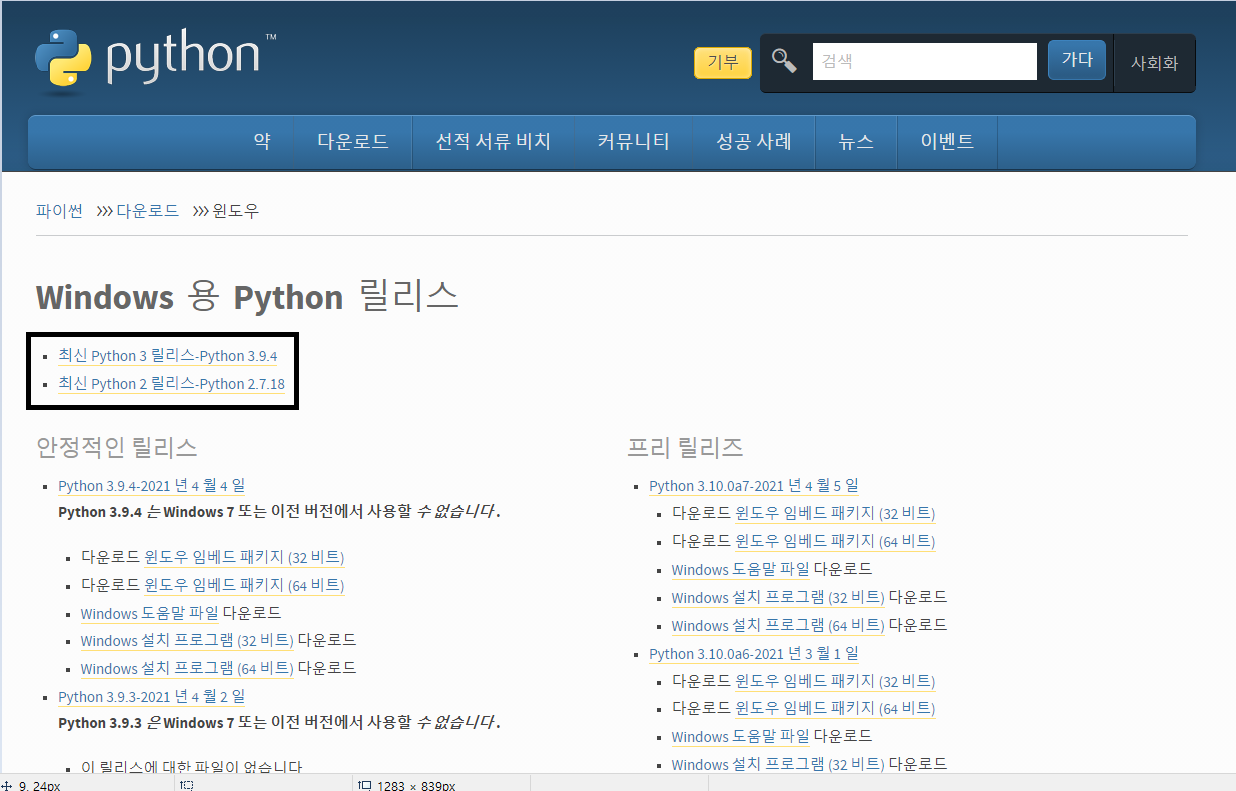Open the Python 3.9.3-2021 년 4 월 2 일 link

(x=151, y=697)
